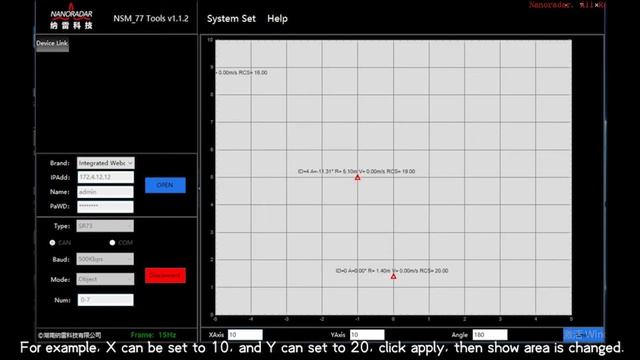Click the YAxis input field
Viewport: 640px width, 360px height.
[x=367, y=335]
